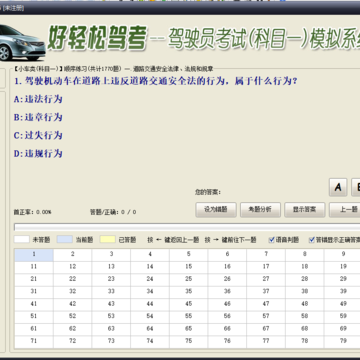Open 考题分析 question analysis

(x=260, y=210)
